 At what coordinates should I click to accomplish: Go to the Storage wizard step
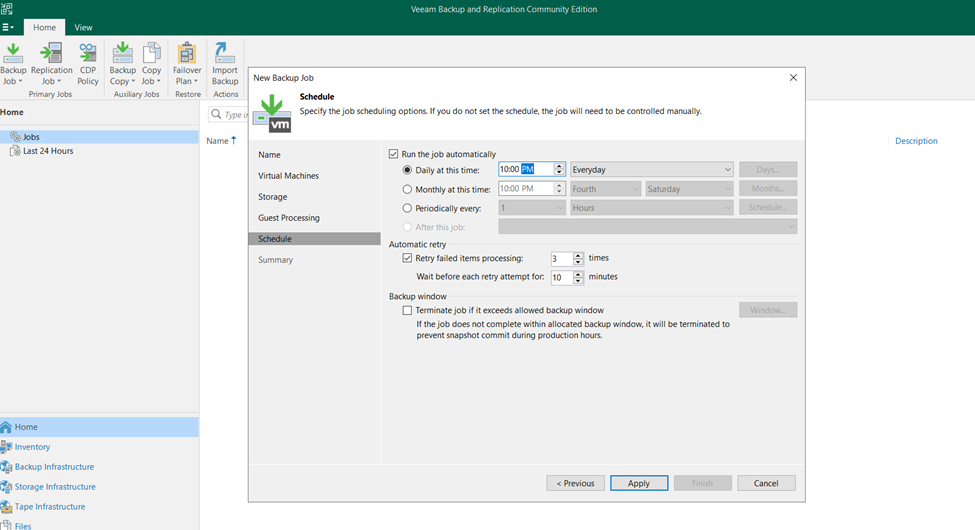pos(272,197)
